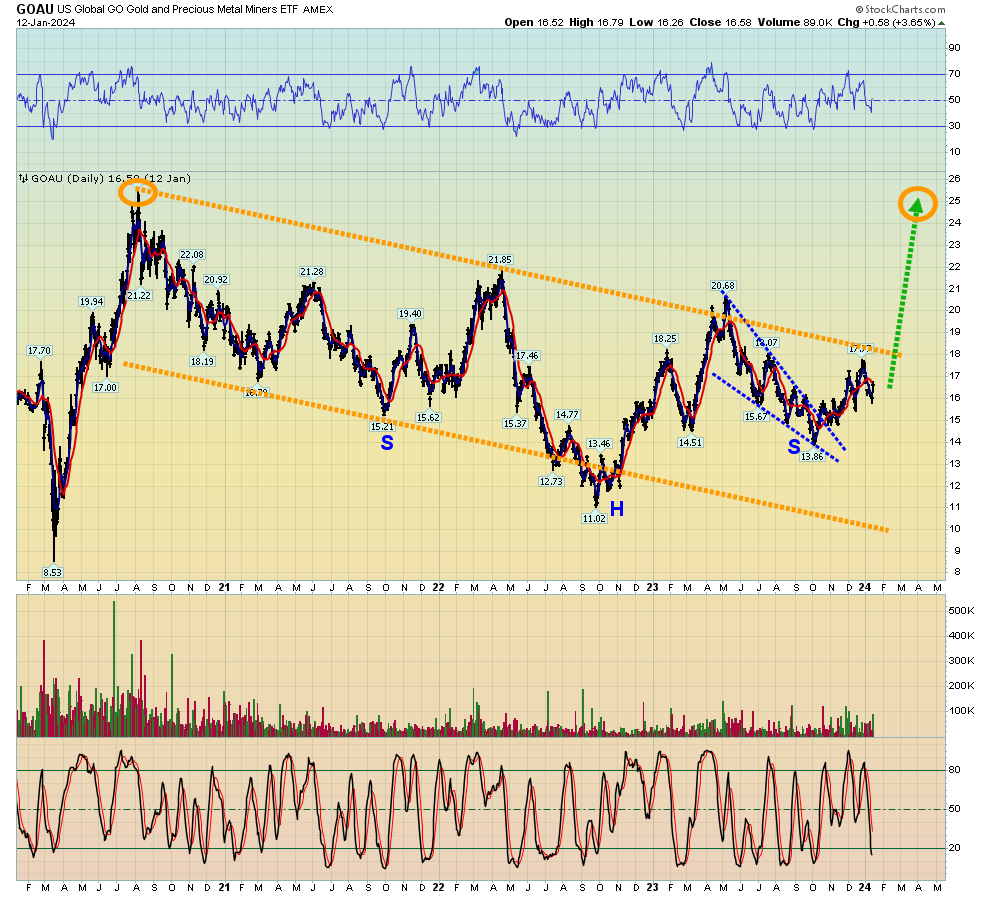Click the price-bar icon before GOAU (Daily) legend
The height and width of the screenshot is (897, 990).
tap(23, 179)
